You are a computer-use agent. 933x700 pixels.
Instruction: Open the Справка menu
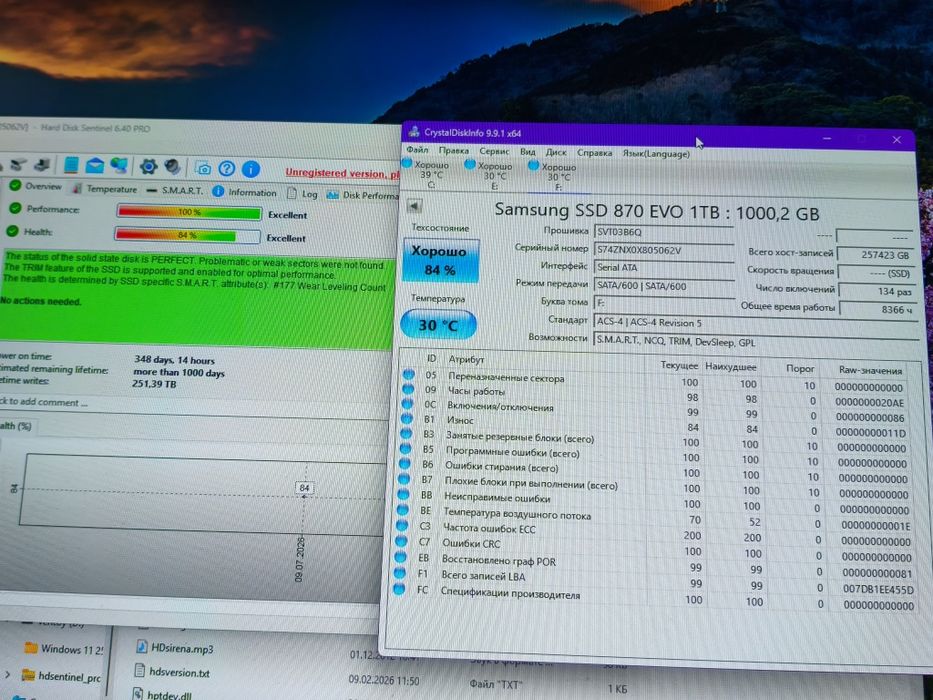point(594,153)
